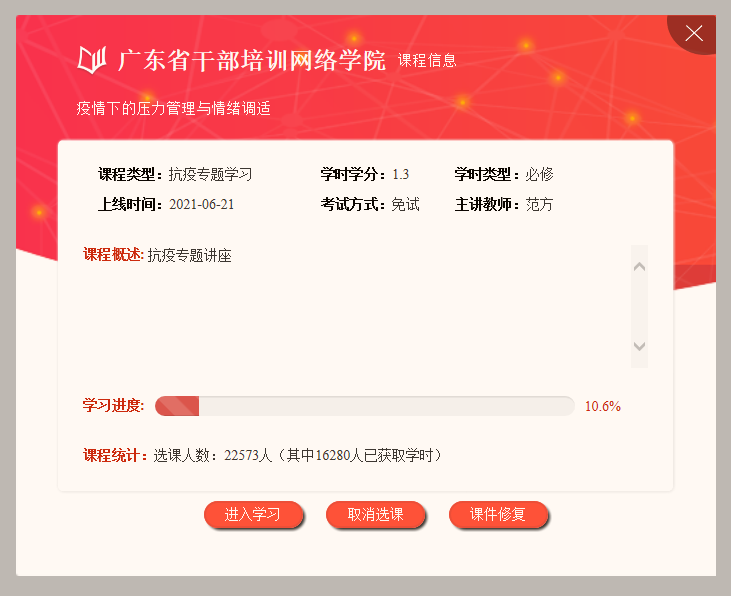Click the course type value 抗疫专题学习
This screenshot has width=731, height=596.
tap(210, 174)
